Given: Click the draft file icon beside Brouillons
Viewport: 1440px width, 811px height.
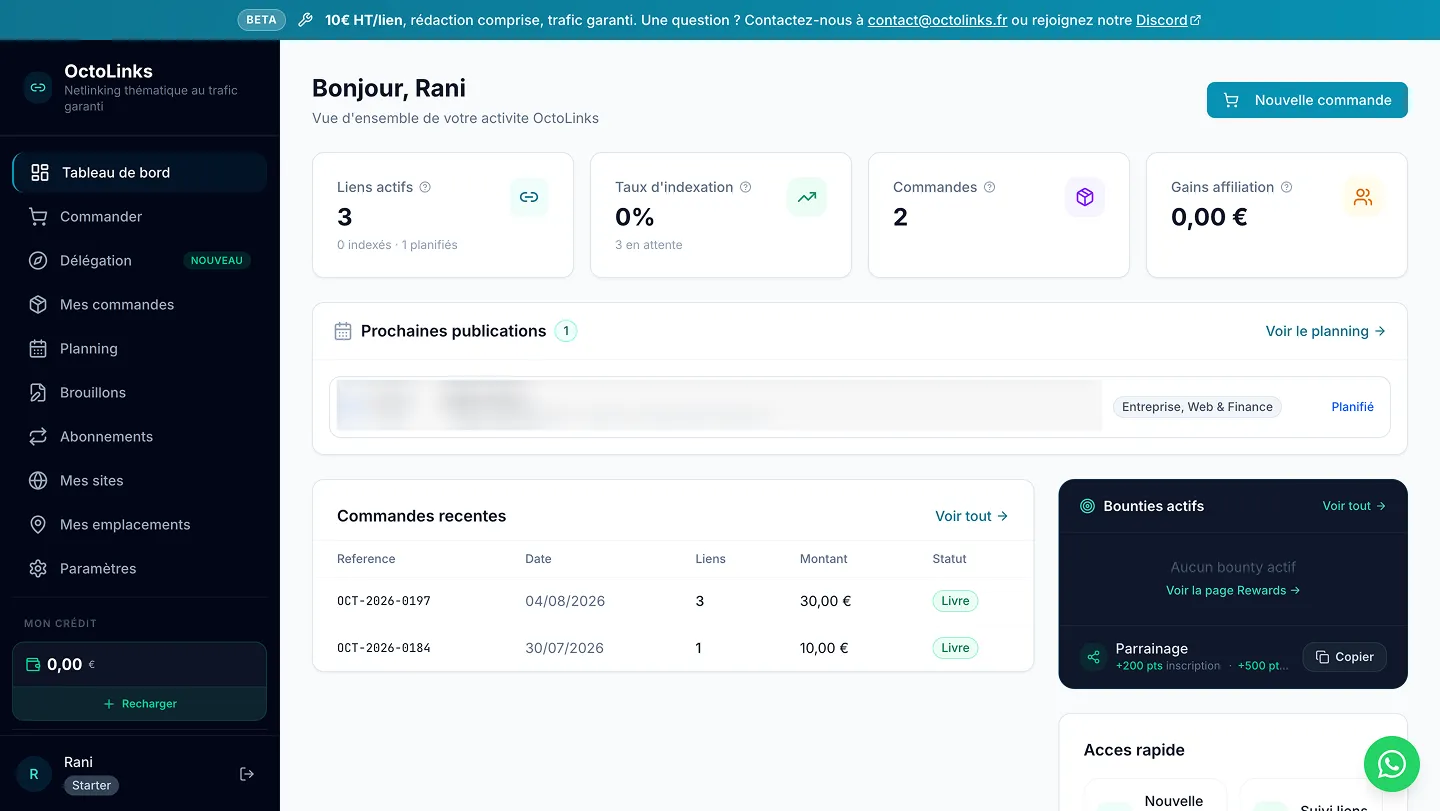Looking at the screenshot, I should (38, 392).
